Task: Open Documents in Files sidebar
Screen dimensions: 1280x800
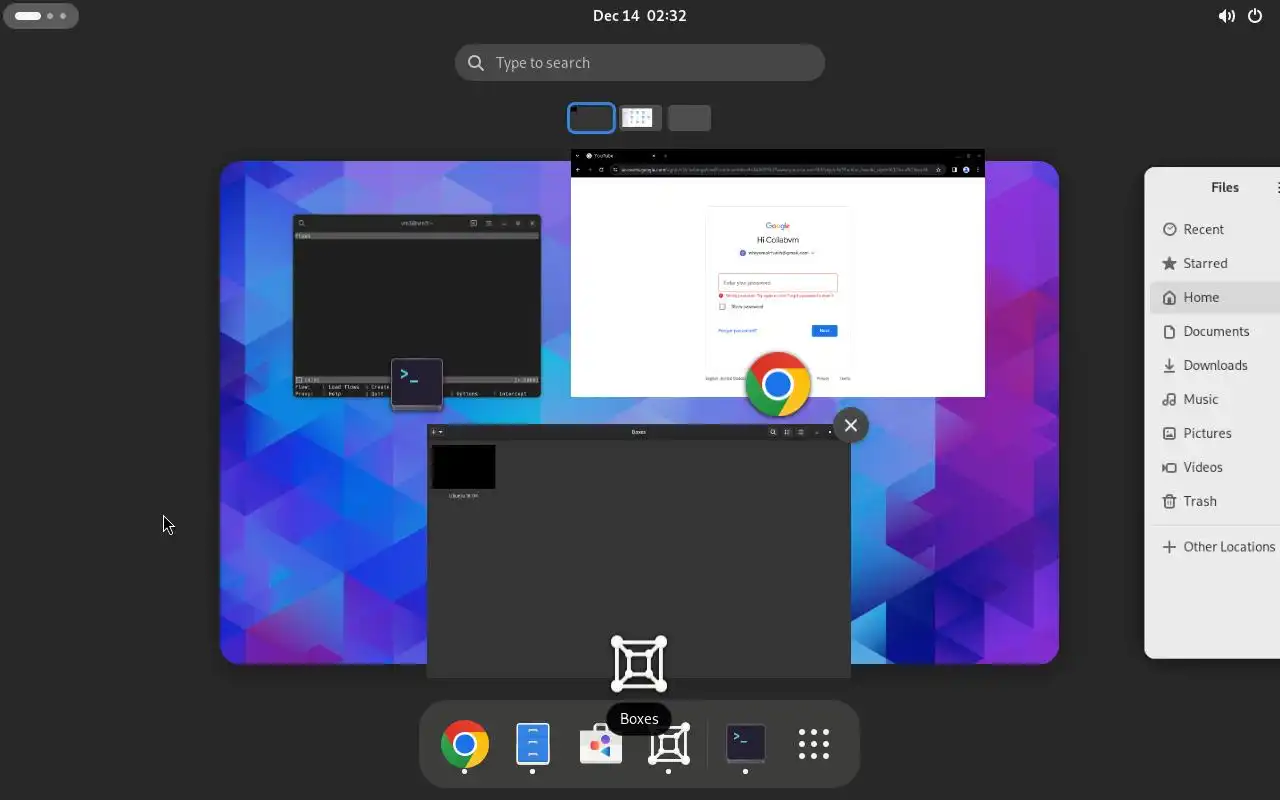Action: tap(1216, 331)
